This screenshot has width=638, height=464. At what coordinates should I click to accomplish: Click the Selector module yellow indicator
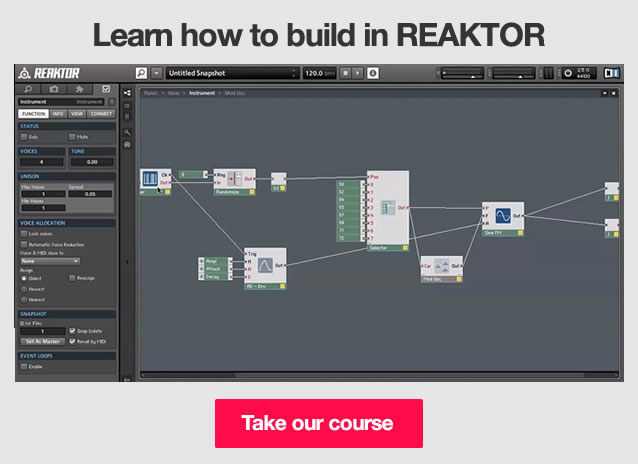[405, 247]
